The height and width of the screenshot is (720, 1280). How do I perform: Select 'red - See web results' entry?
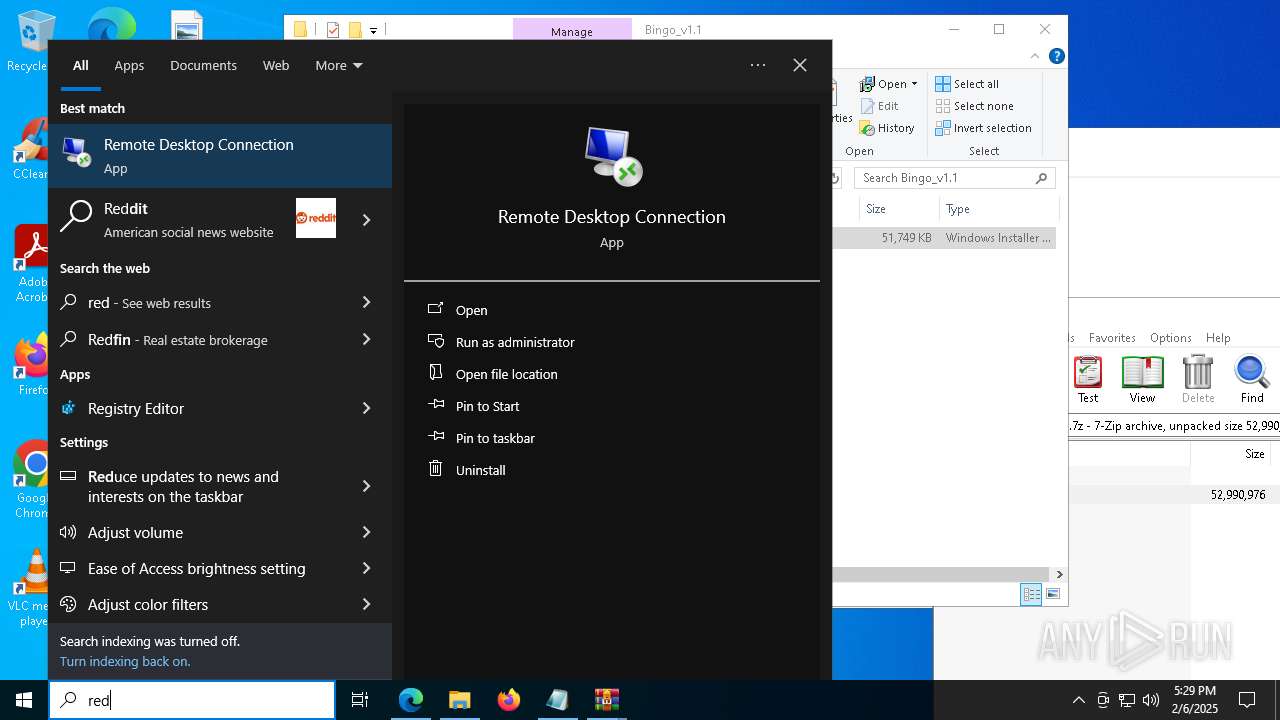196,302
